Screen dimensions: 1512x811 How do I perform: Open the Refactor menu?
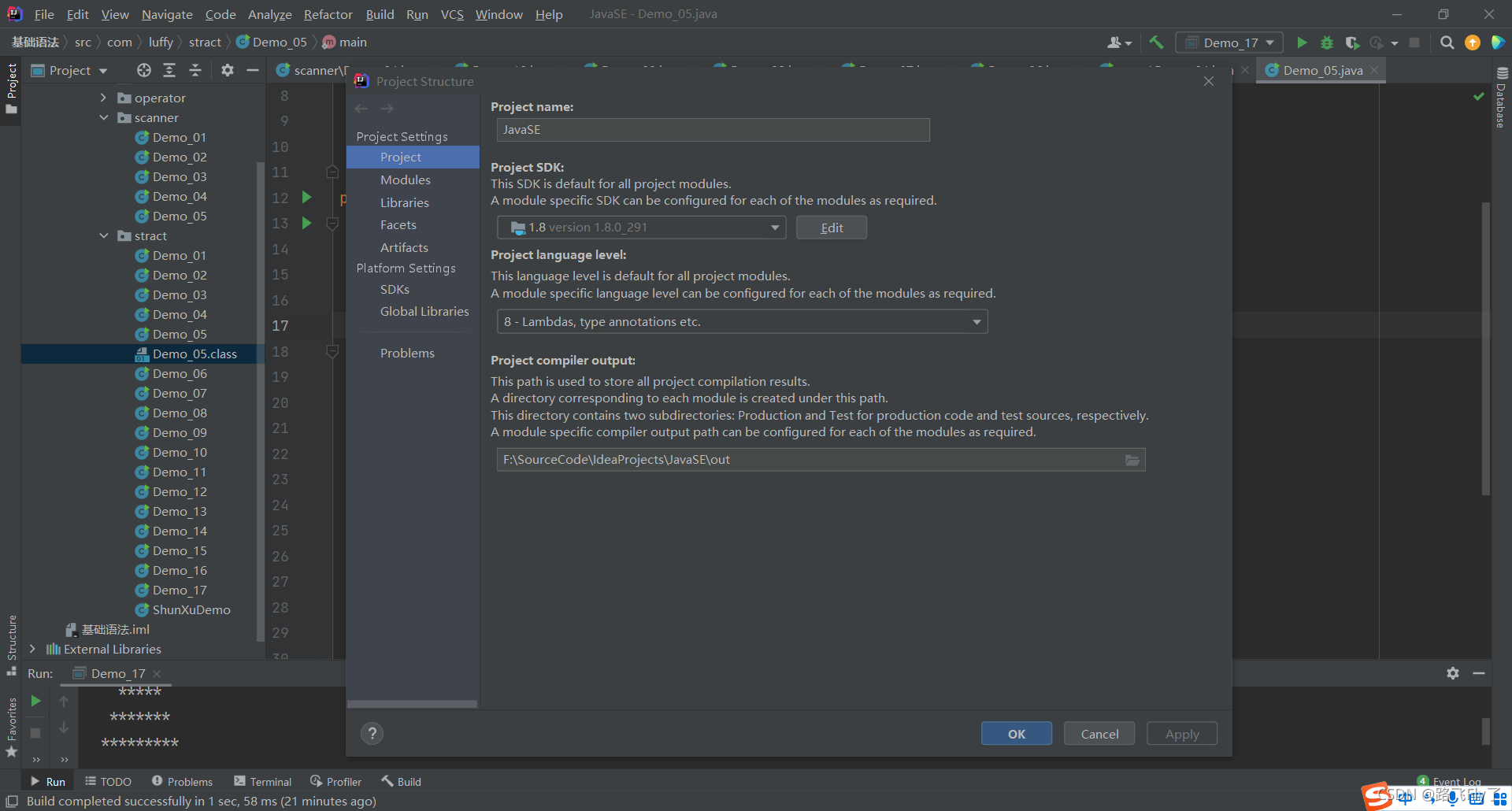pyautogui.click(x=328, y=14)
